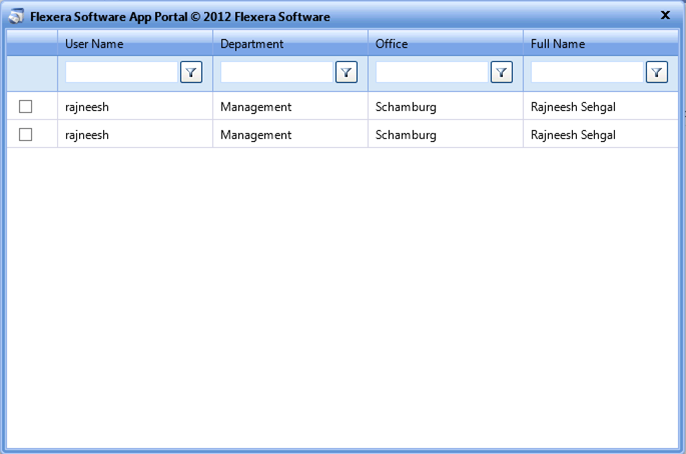Sort by the Department column header
Viewport: 686px width, 454px height.
click(x=252, y=44)
